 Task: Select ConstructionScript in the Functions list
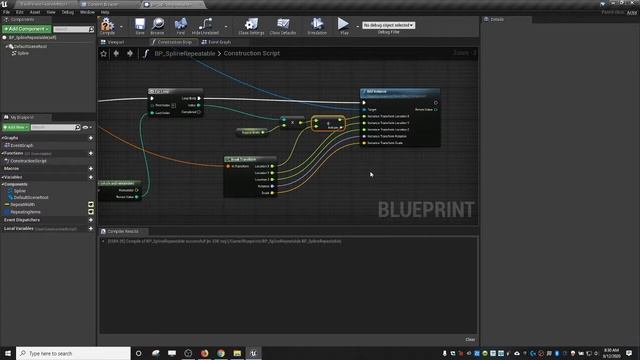(28, 161)
